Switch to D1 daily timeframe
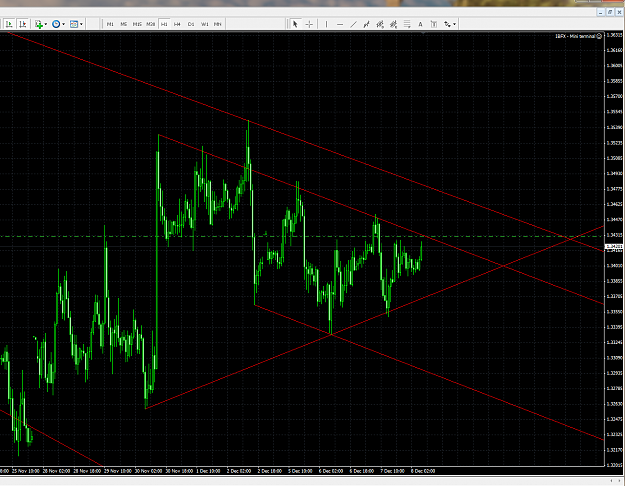The image size is (625, 486). pyautogui.click(x=191, y=24)
